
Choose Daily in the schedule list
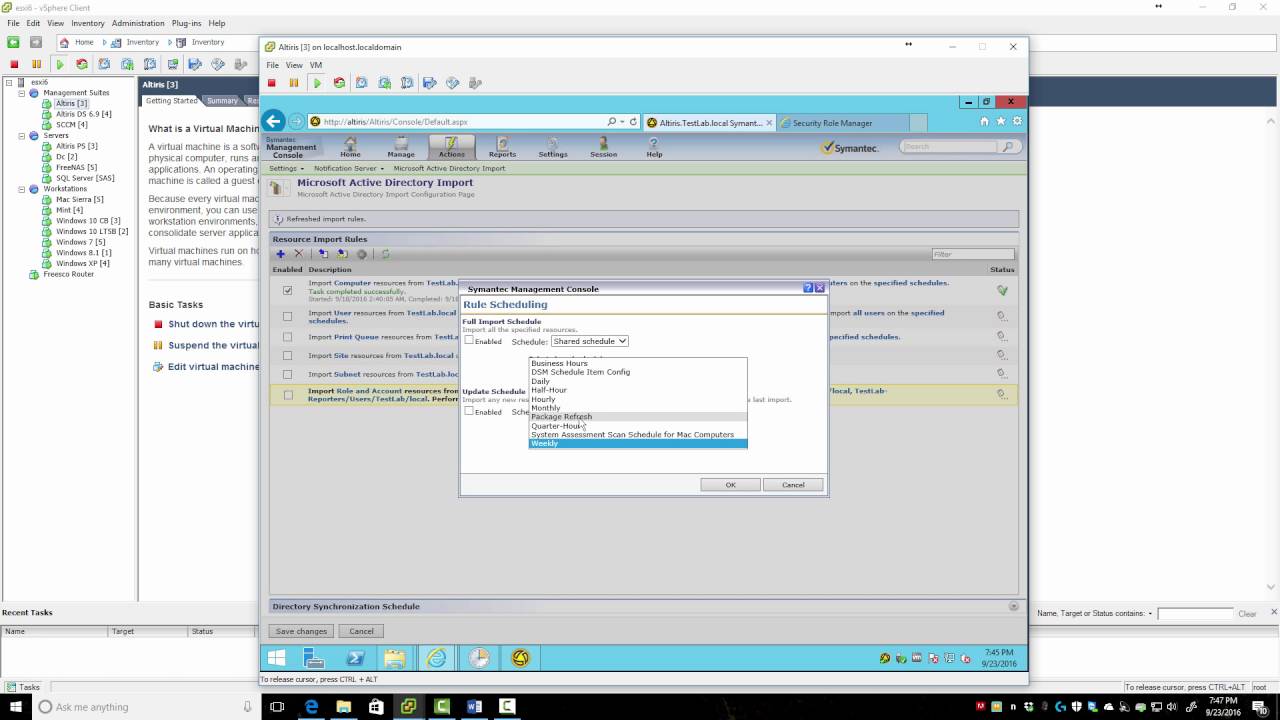click(x=638, y=381)
